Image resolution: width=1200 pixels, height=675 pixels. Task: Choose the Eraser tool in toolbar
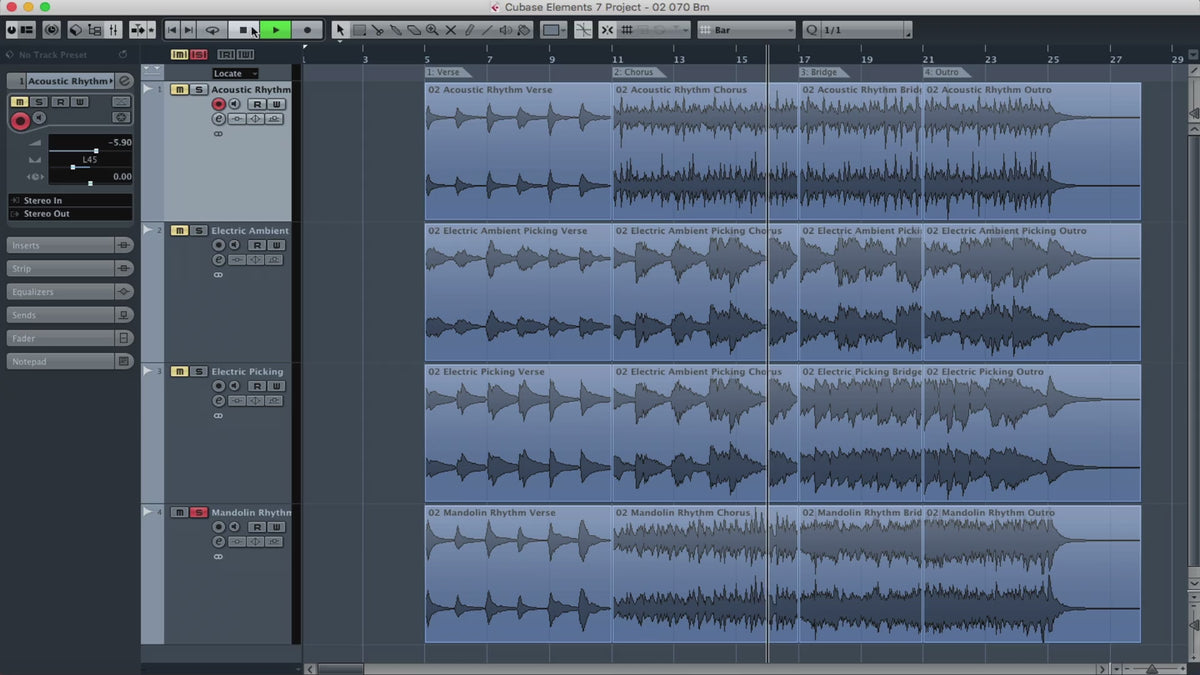coord(414,30)
